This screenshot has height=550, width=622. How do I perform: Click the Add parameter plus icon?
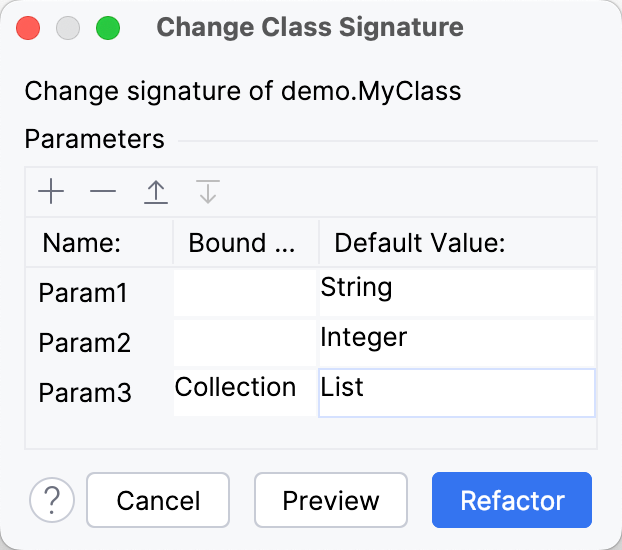click(x=50, y=191)
